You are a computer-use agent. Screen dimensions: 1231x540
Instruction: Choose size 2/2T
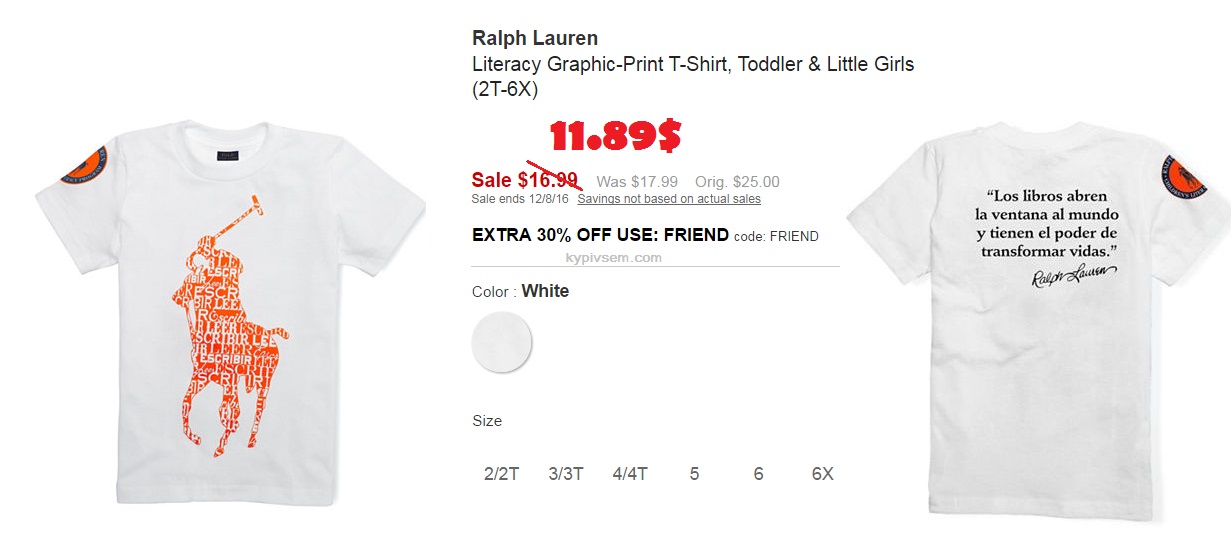tap(502, 474)
